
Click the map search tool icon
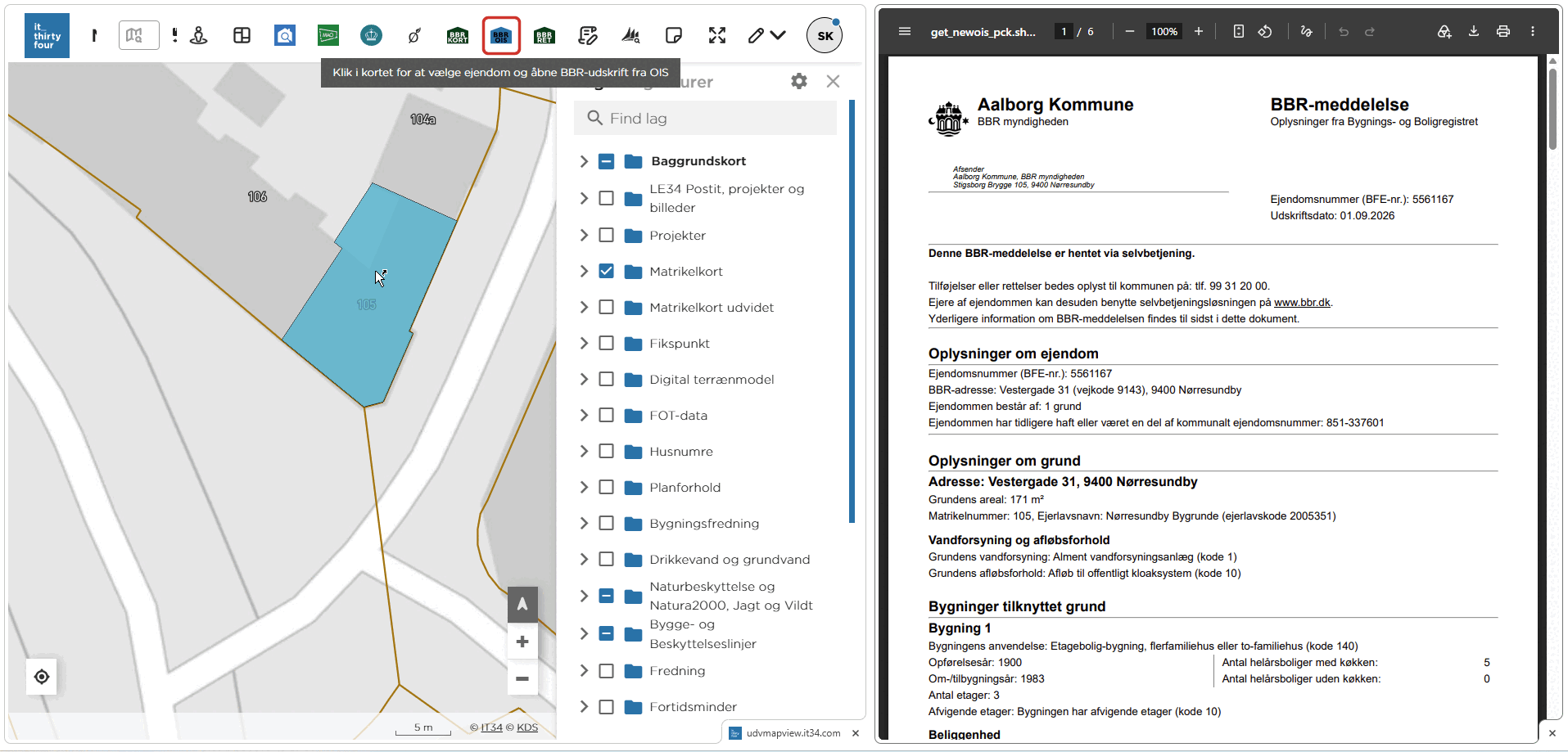[x=138, y=35]
